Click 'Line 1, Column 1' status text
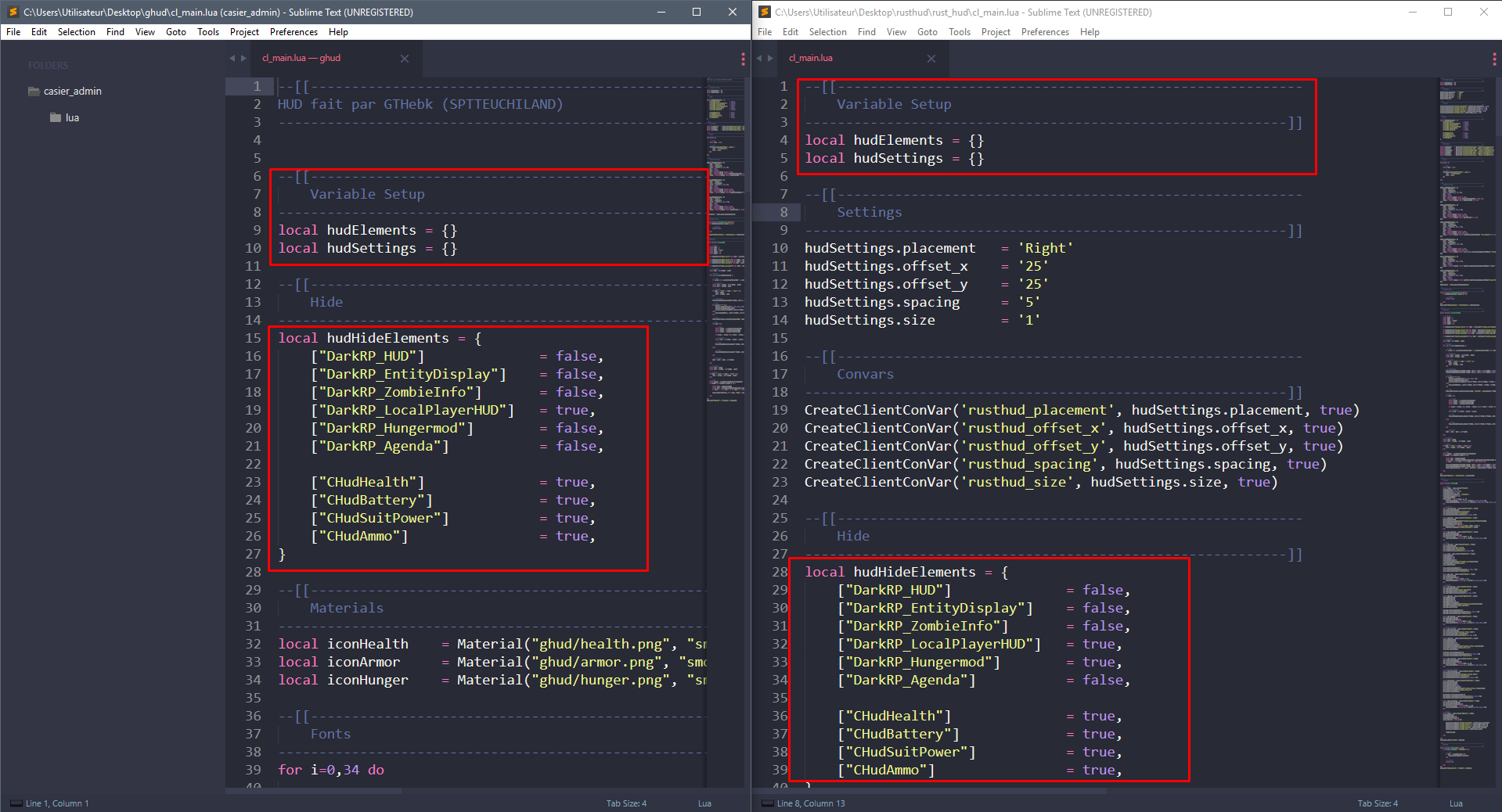 click(57, 803)
